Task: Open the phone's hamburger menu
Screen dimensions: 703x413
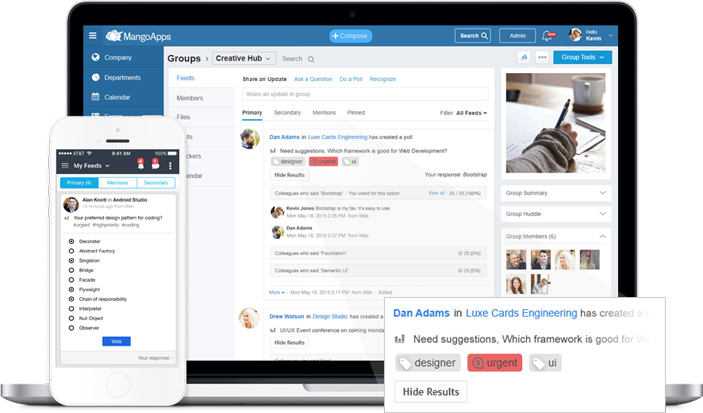Action: (x=65, y=165)
